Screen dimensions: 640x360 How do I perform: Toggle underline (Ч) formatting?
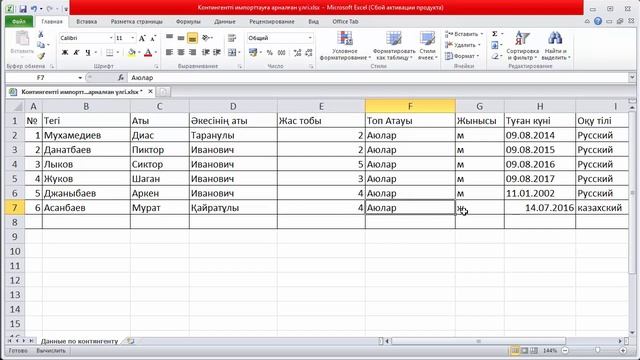(x=88, y=53)
